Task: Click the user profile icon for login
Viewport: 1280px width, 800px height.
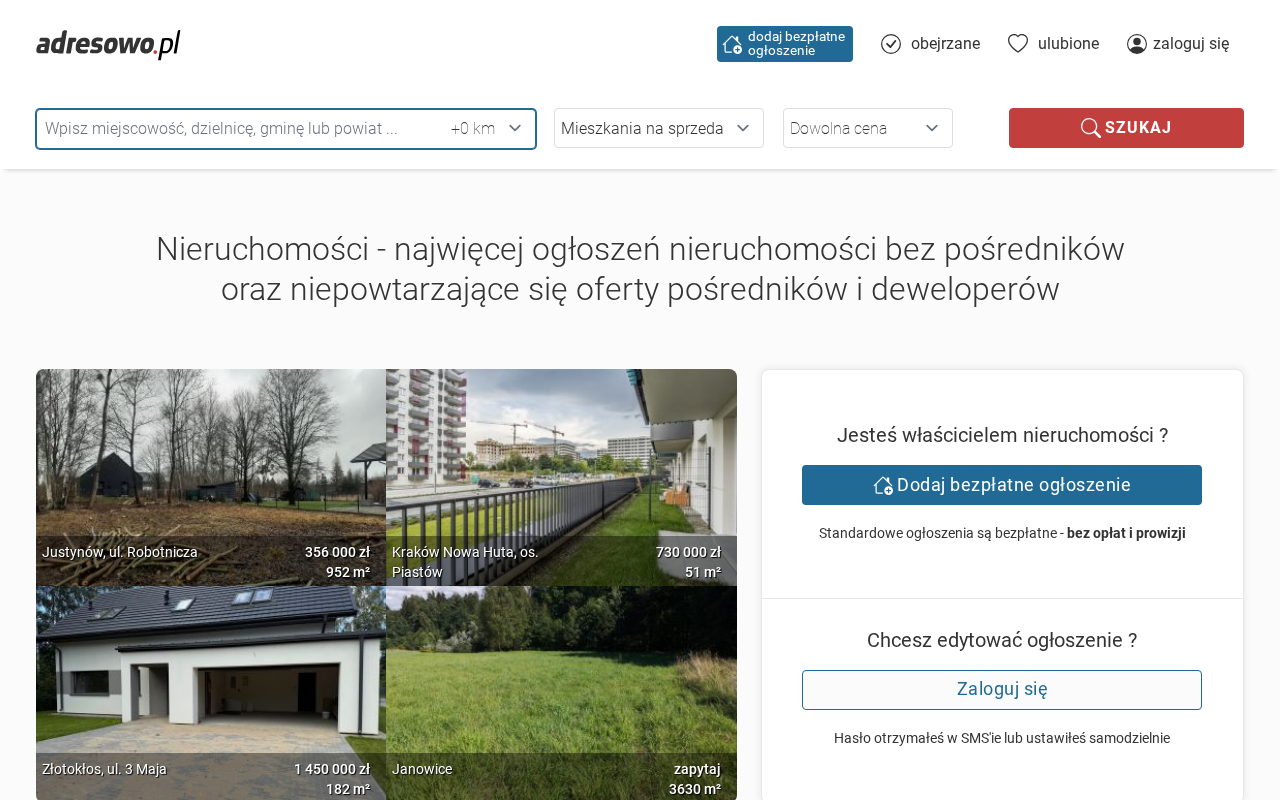Action: [x=1137, y=44]
